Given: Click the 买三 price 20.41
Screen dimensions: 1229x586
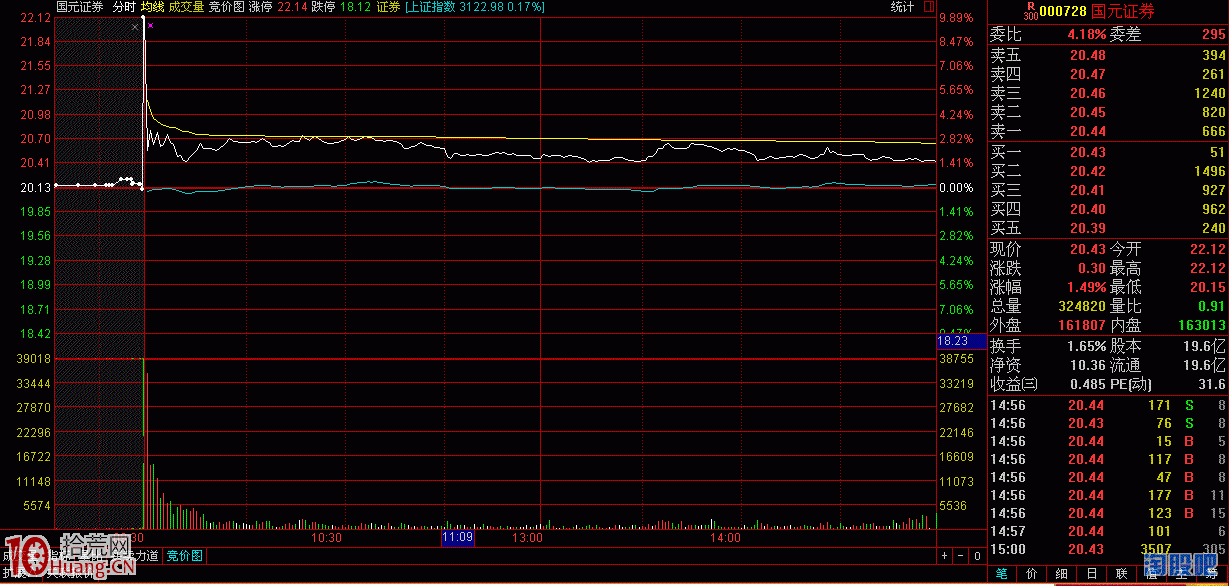Looking at the screenshot, I should (x=1088, y=190).
